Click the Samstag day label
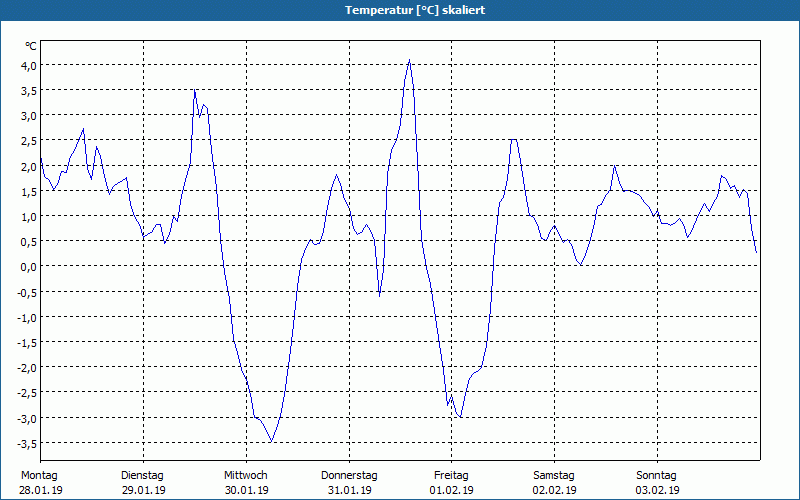The image size is (800, 500). (554, 476)
